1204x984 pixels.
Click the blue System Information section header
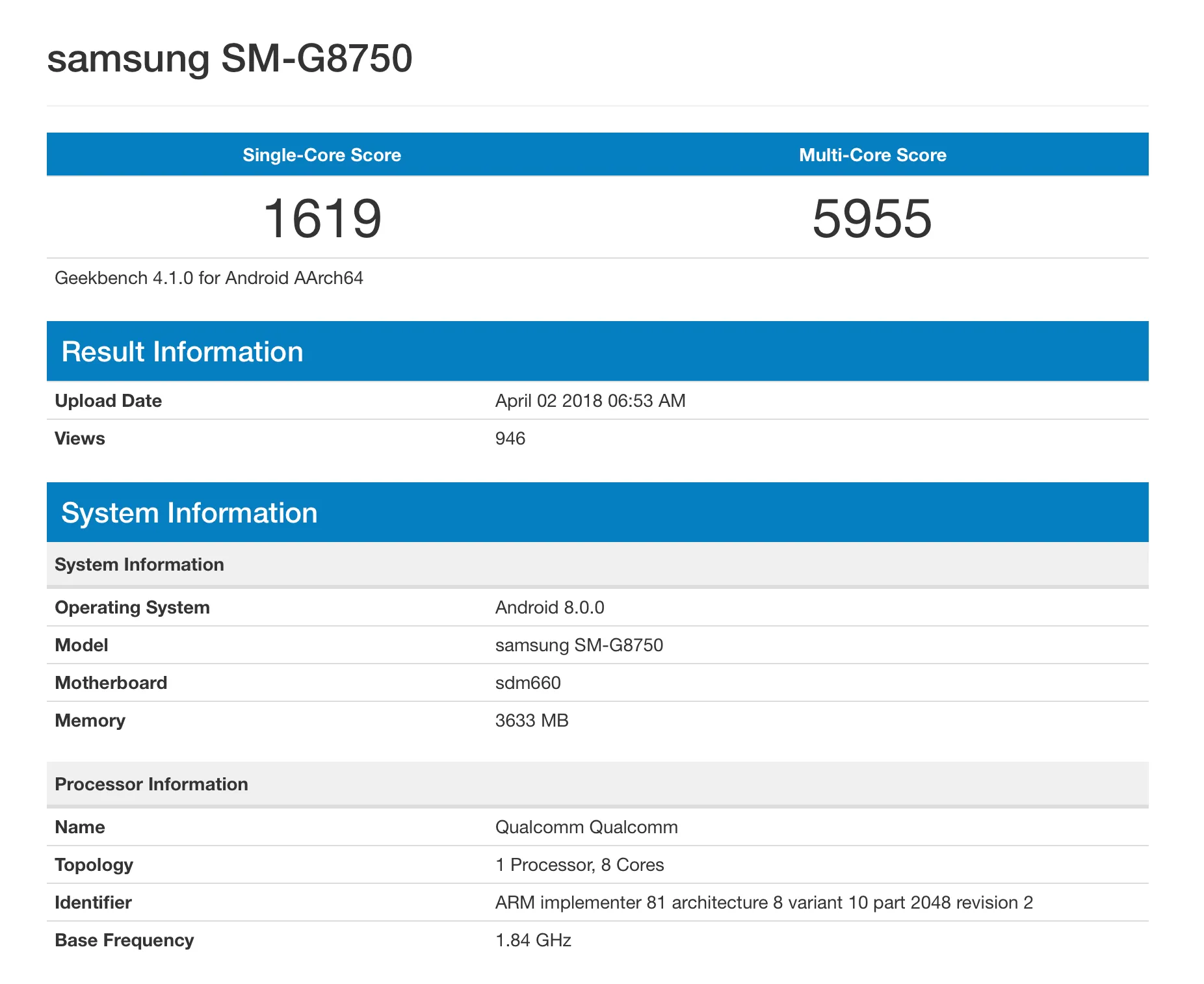(x=597, y=512)
